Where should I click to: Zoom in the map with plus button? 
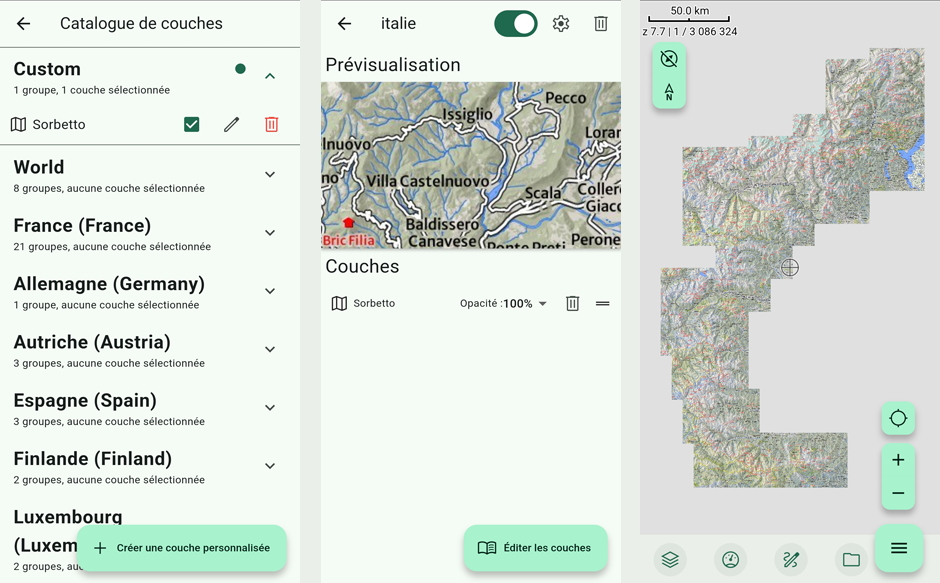click(x=898, y=460)
